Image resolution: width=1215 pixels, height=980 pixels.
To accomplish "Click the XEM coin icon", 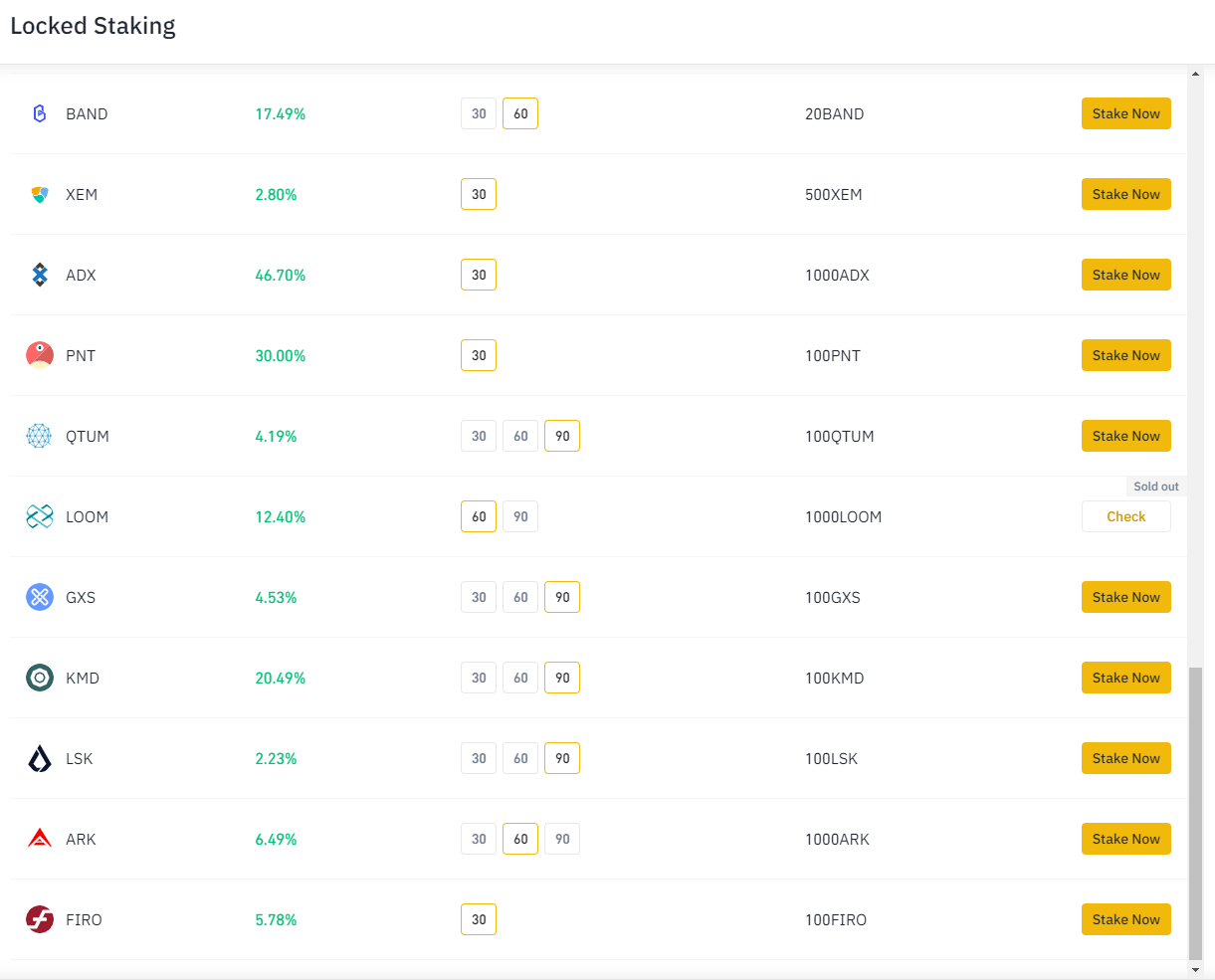I will pyautogui.click(x=40, y=194).
